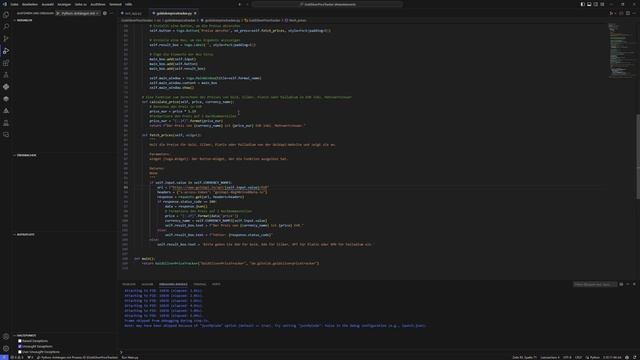This screenshot has height=360, width=640.
Task: Click the UTF-8 encoding in status bar
Action: tap(567, 357)
